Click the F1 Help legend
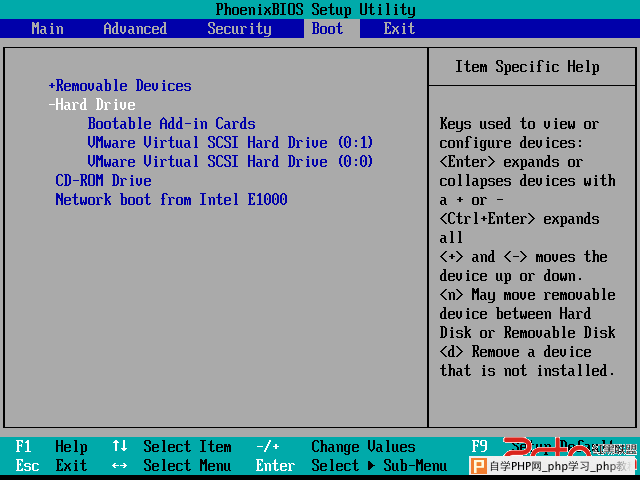 (51, 447)
